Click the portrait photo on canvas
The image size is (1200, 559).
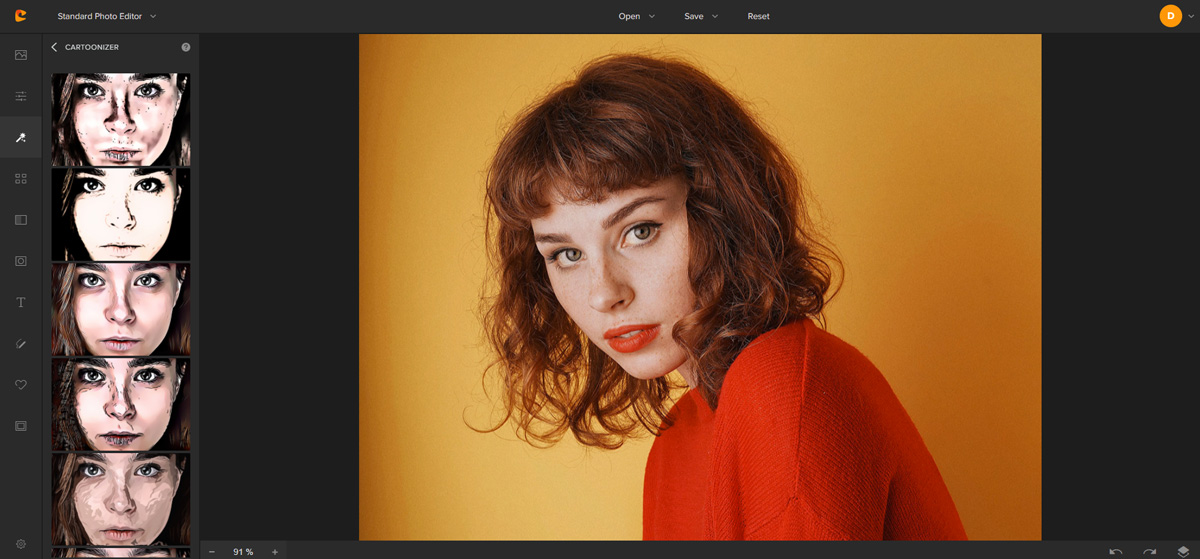[x=700, y=287]
